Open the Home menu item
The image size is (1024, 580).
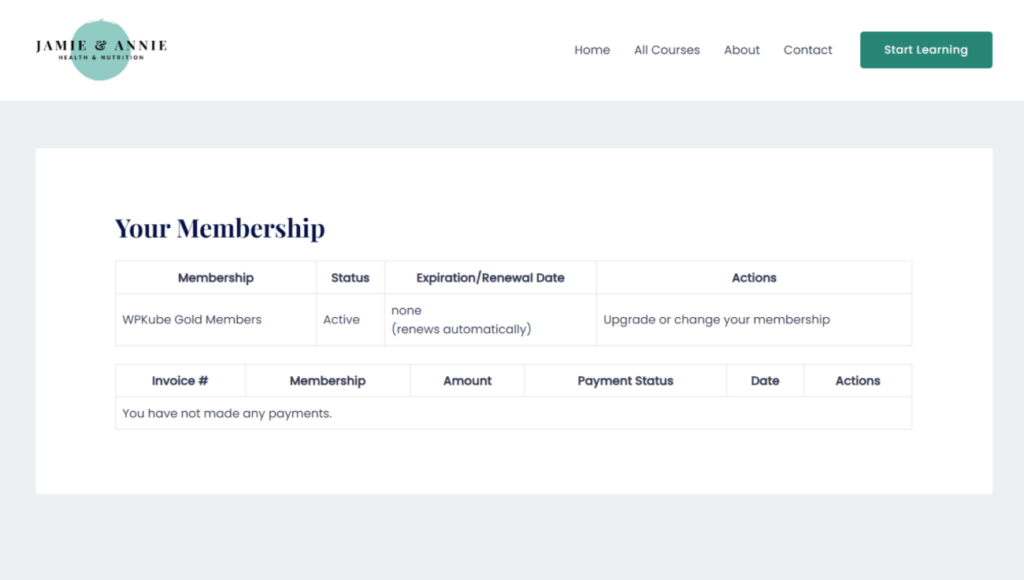click(x=592, y=50)
